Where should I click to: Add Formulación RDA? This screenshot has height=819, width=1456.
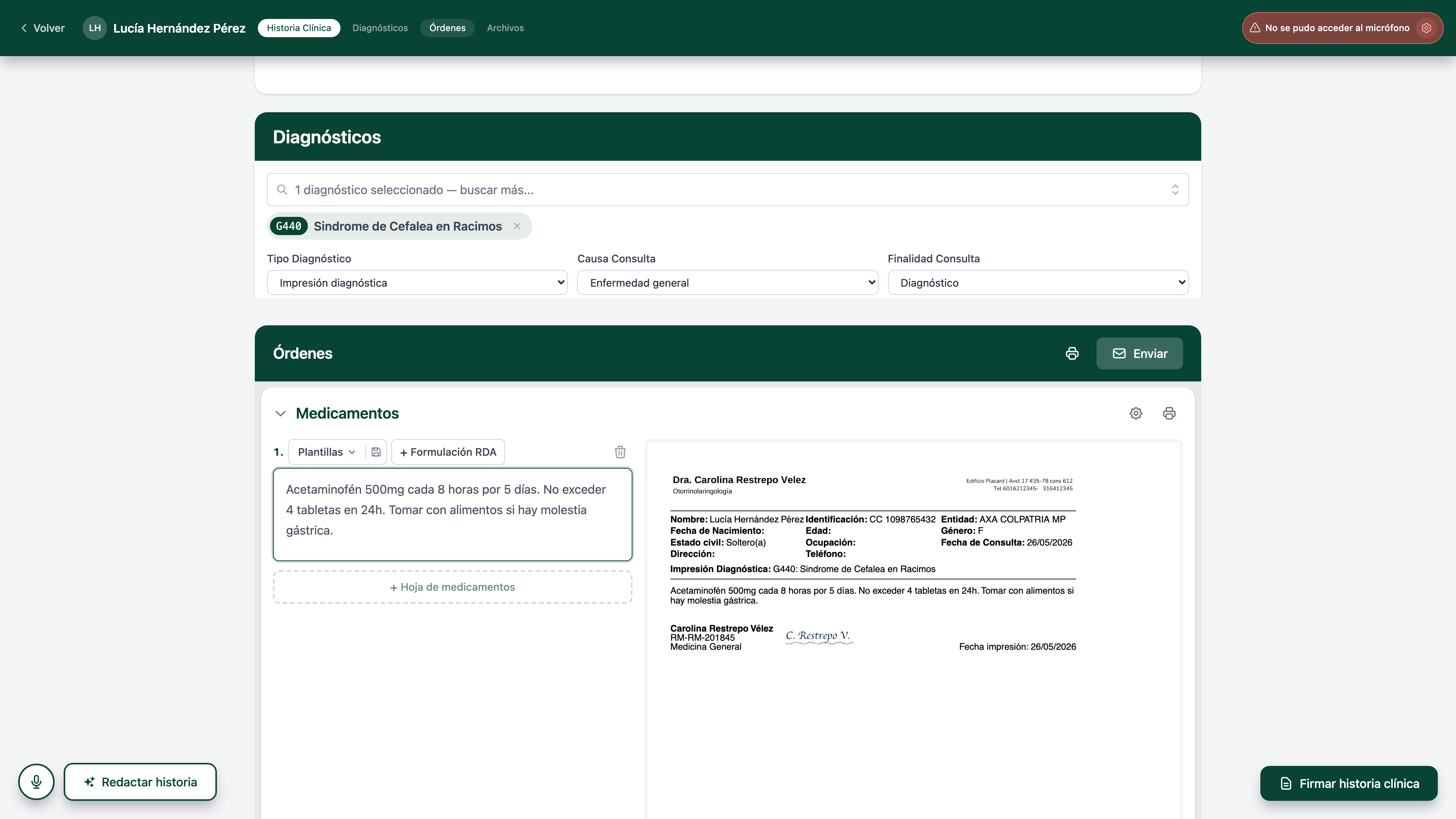click(x=448, y=452)
